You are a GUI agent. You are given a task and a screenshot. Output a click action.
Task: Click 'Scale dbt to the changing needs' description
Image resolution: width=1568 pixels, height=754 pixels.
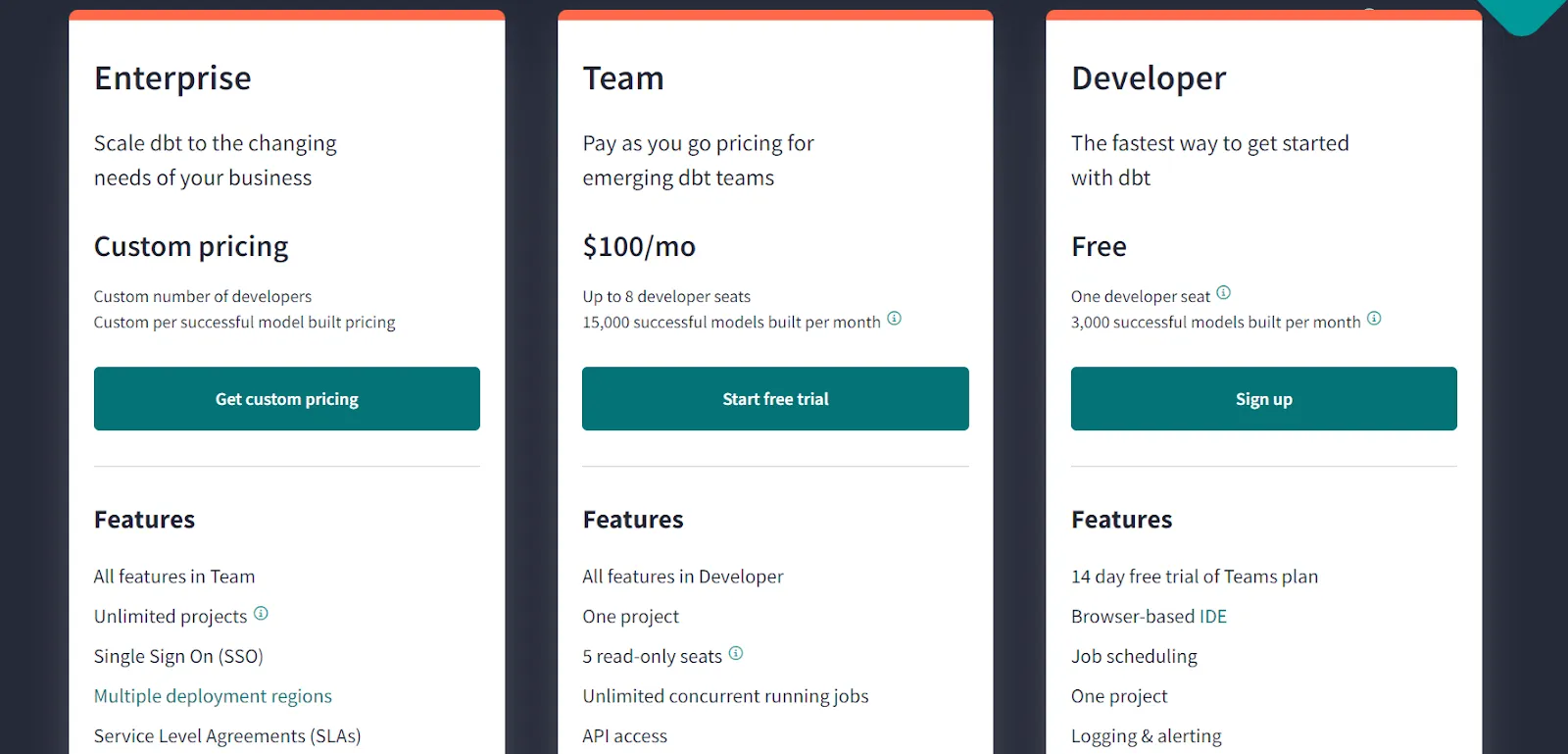216,161
